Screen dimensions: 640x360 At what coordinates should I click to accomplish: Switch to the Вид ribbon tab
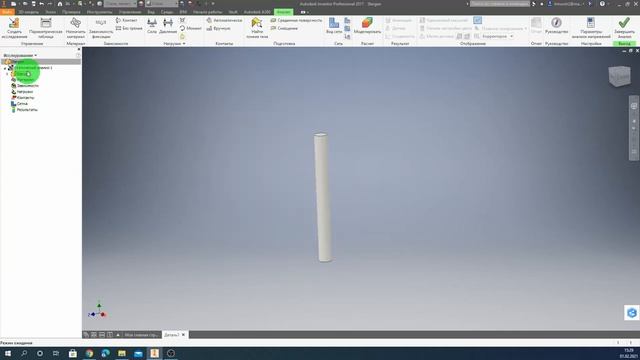[151, 12]
